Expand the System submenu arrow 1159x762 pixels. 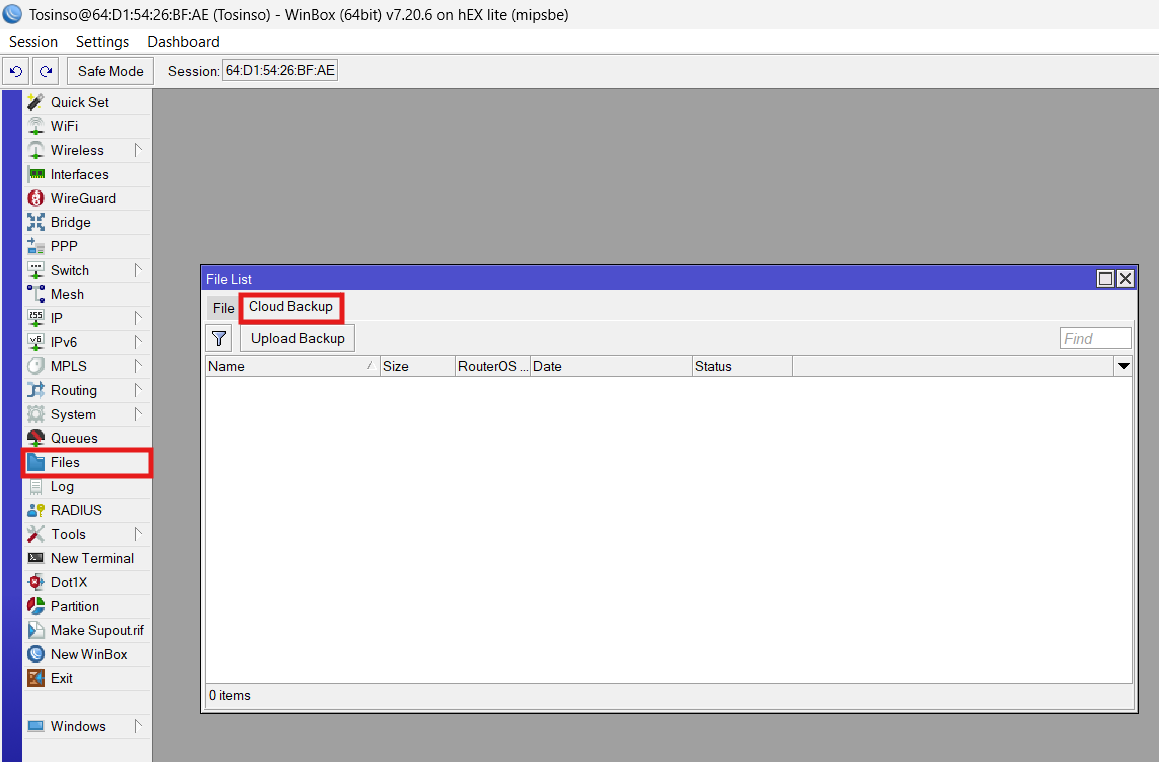pos(138,415)
